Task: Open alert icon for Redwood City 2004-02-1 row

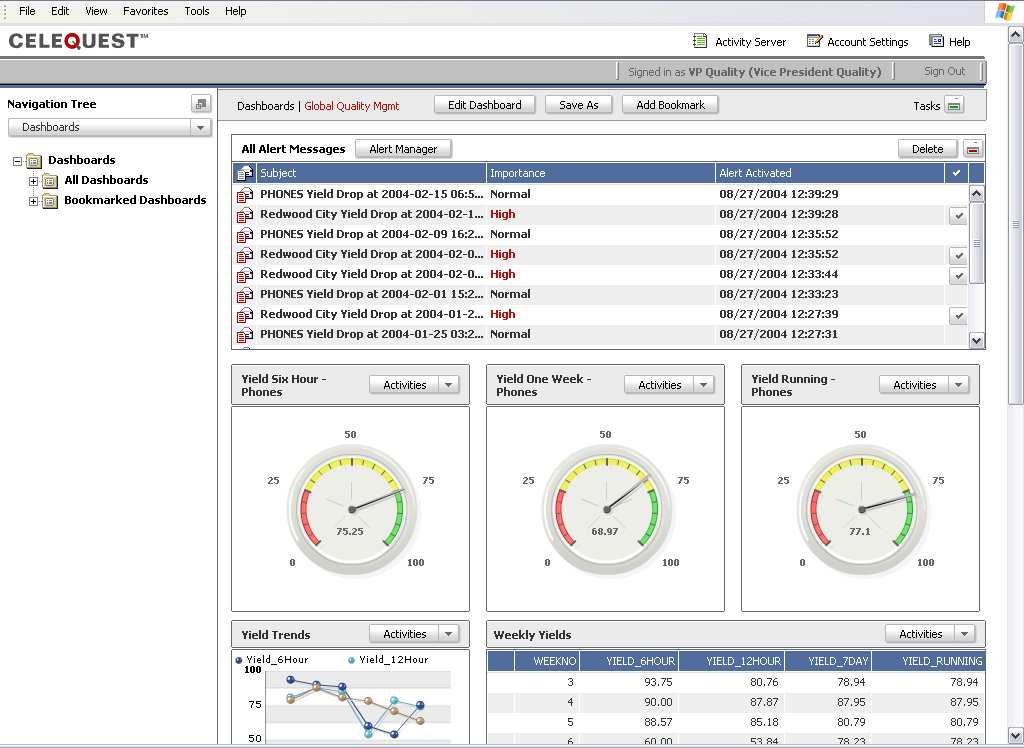Action: (245, 214)
